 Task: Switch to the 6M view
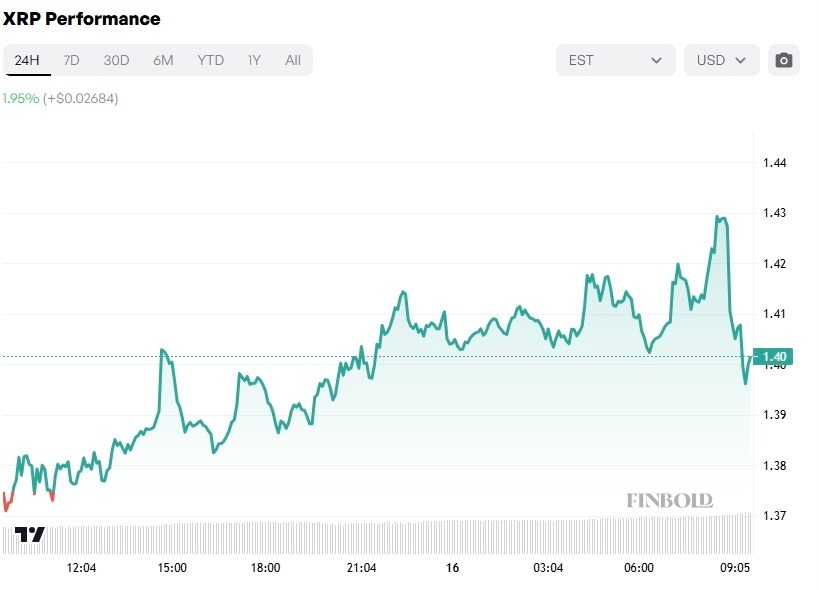click(x=163, y=60)
